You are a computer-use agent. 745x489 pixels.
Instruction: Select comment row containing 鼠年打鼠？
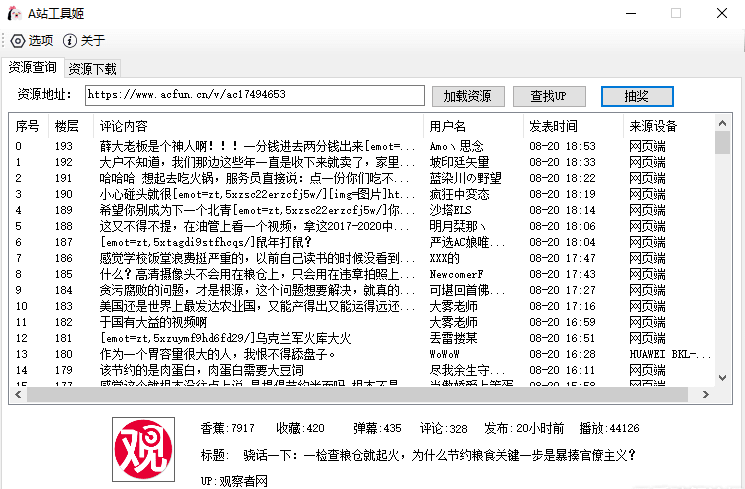point(362,242)
